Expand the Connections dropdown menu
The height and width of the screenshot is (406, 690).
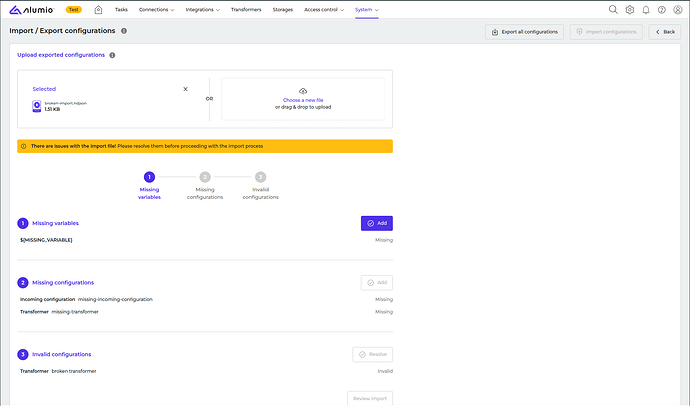157,10
